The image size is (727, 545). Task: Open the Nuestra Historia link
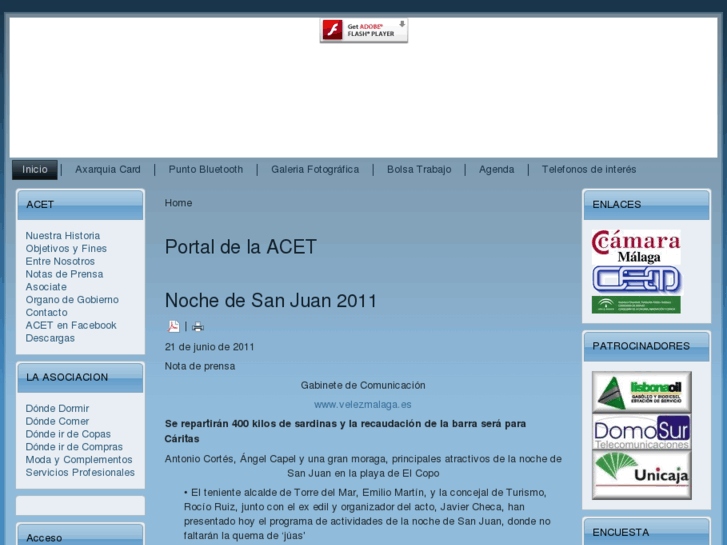[63, 236]
